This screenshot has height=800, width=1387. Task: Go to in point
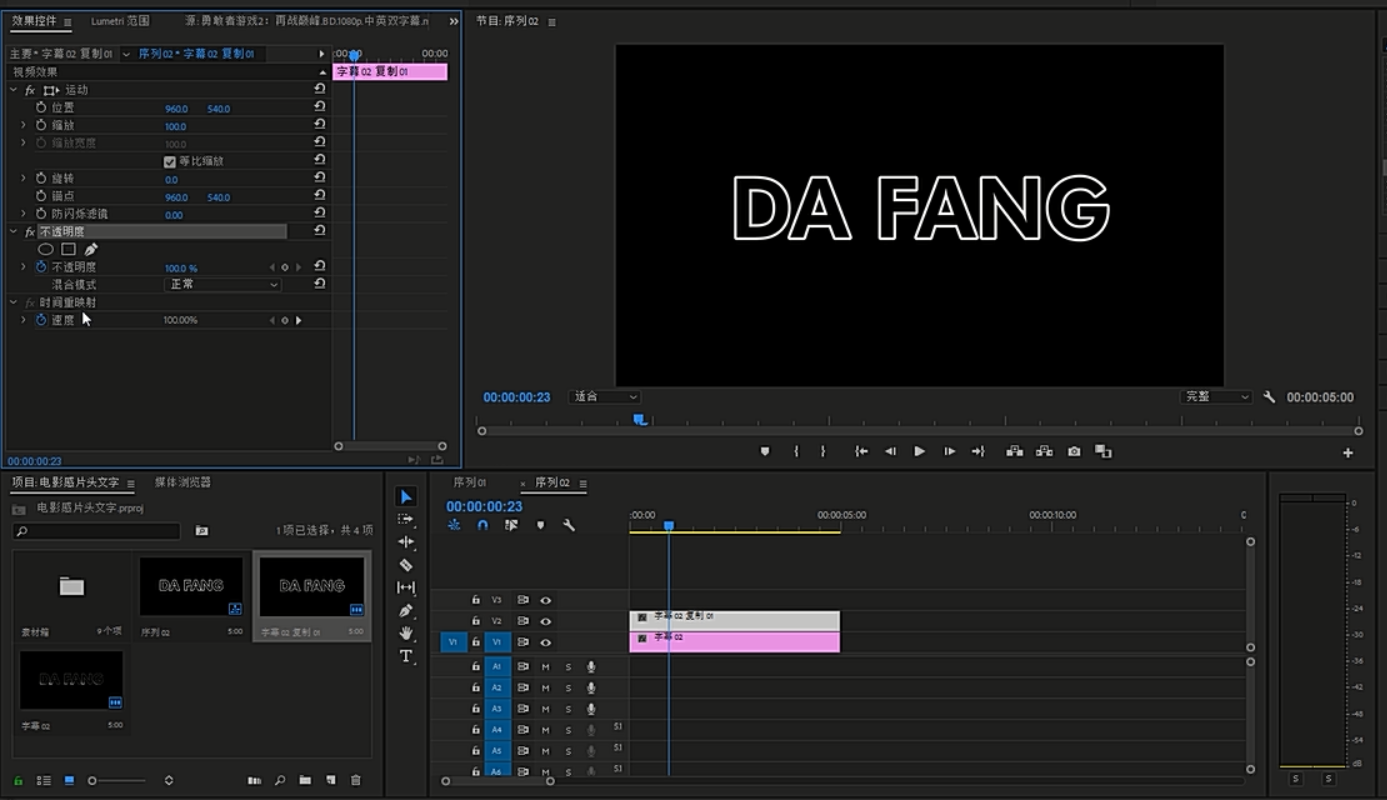[x=861, y=452]
